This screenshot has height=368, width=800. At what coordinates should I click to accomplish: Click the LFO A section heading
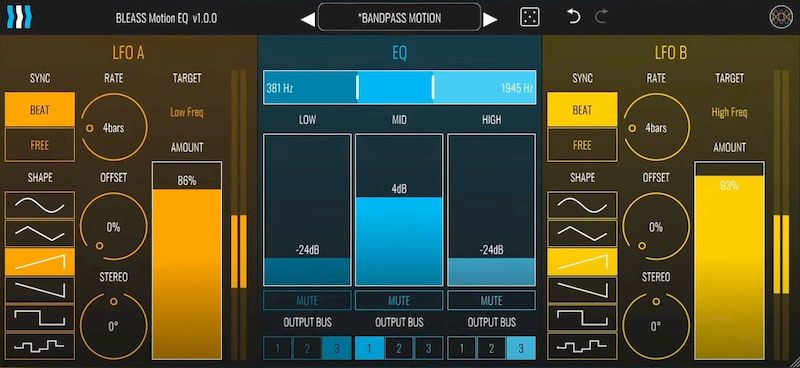pyautogui.click(x=128, y=53)
